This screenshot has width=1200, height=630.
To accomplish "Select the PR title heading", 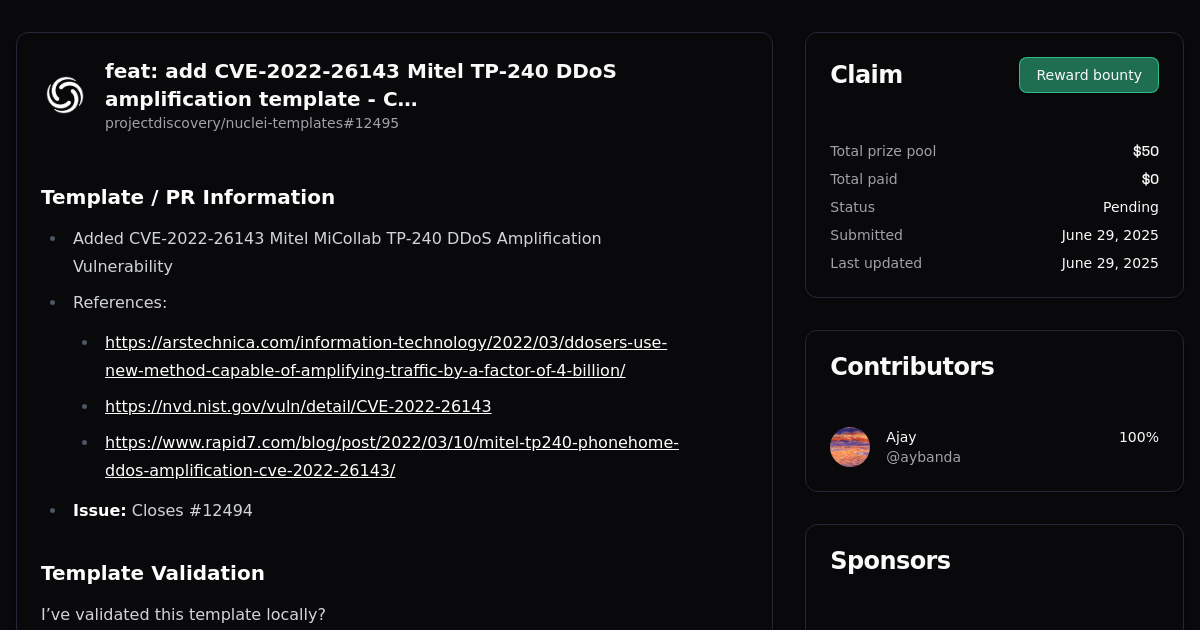I will [x=361, y=85].
